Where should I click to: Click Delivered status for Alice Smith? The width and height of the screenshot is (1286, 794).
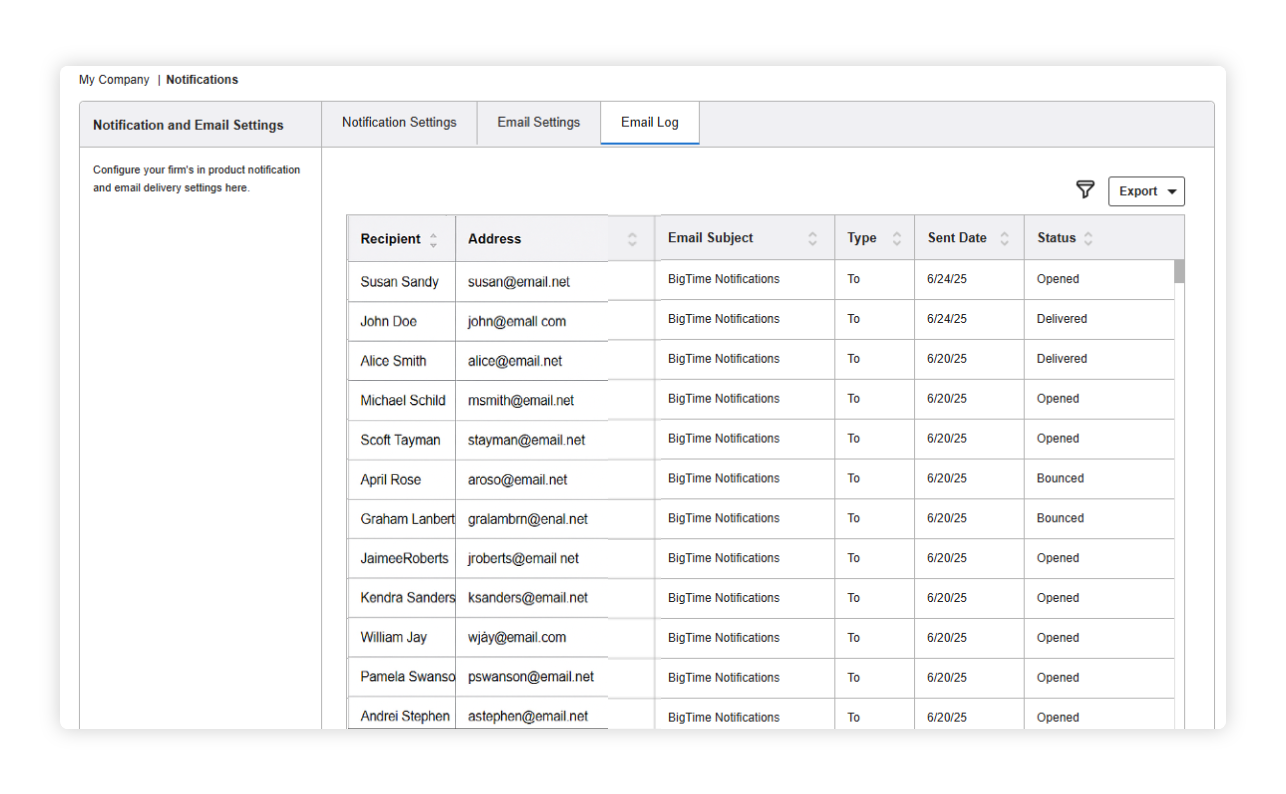pos(1062,359)
